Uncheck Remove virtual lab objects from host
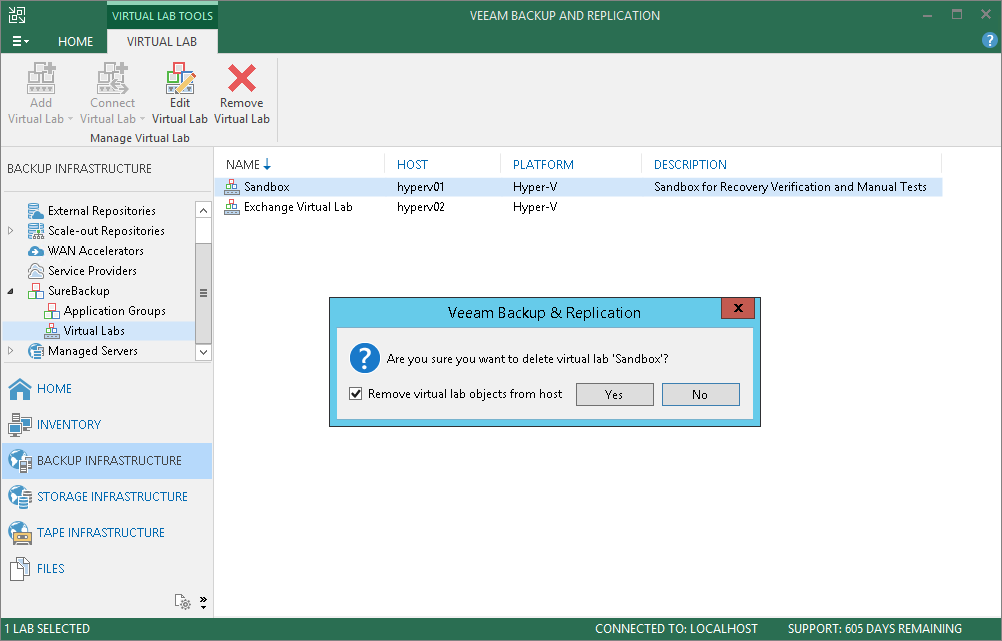Image resolution: width=1002 pixels, height=641 pixels. 356,394
